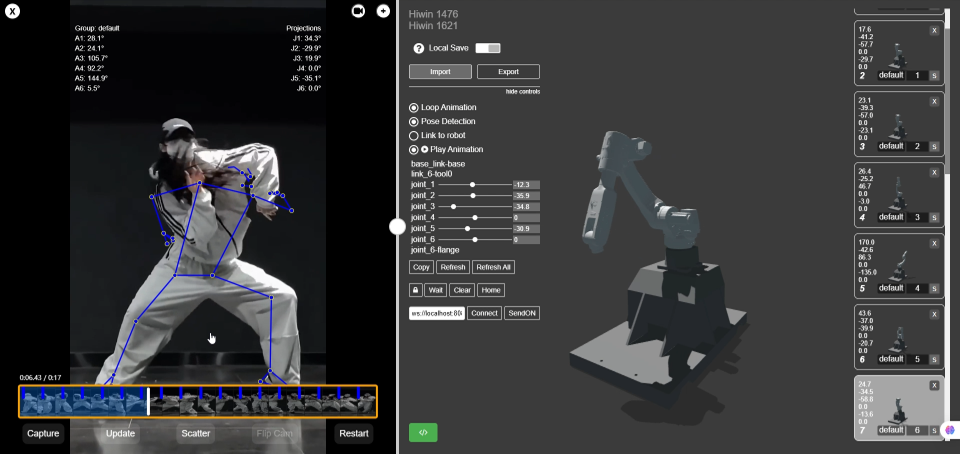The image size is (960, 454).
Task: Click the Flip Cam button
Action: [274, 433]
